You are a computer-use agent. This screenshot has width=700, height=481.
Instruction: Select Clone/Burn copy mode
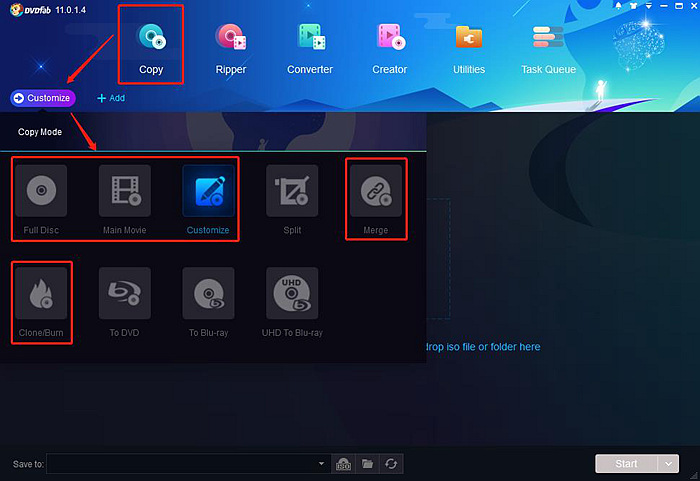pos(41,302)
